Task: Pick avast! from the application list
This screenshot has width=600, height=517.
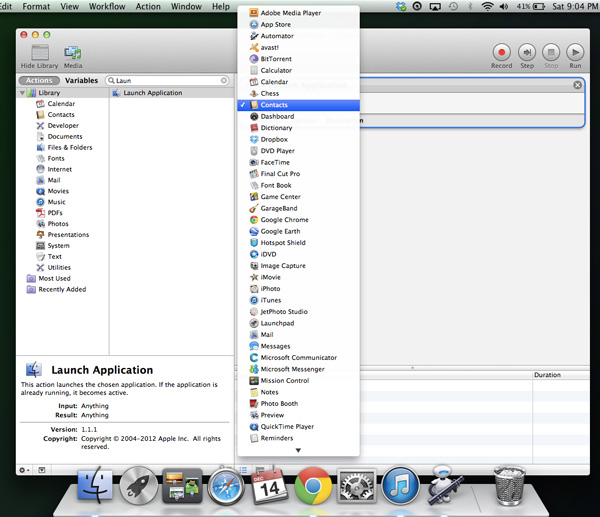Action: 298,47
